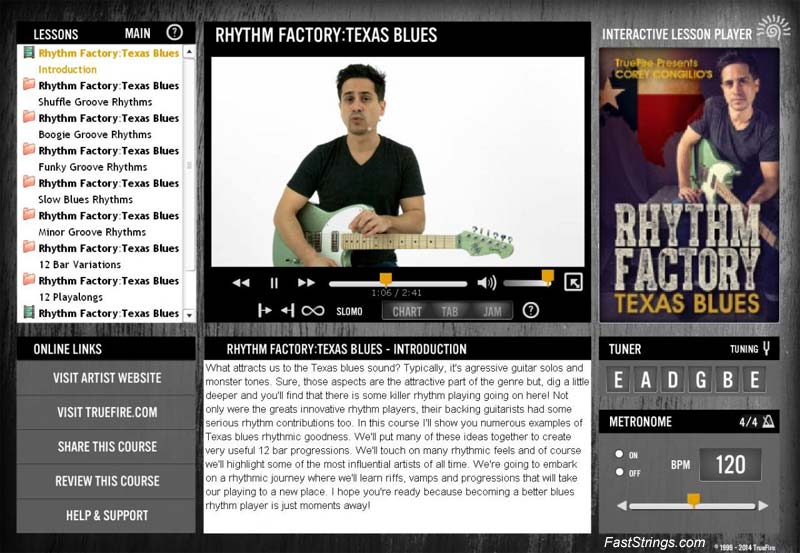The width and height of the screenshot is (800, 553).
Task: Turn the metronome OFF
Action: [x=619, y=472]
